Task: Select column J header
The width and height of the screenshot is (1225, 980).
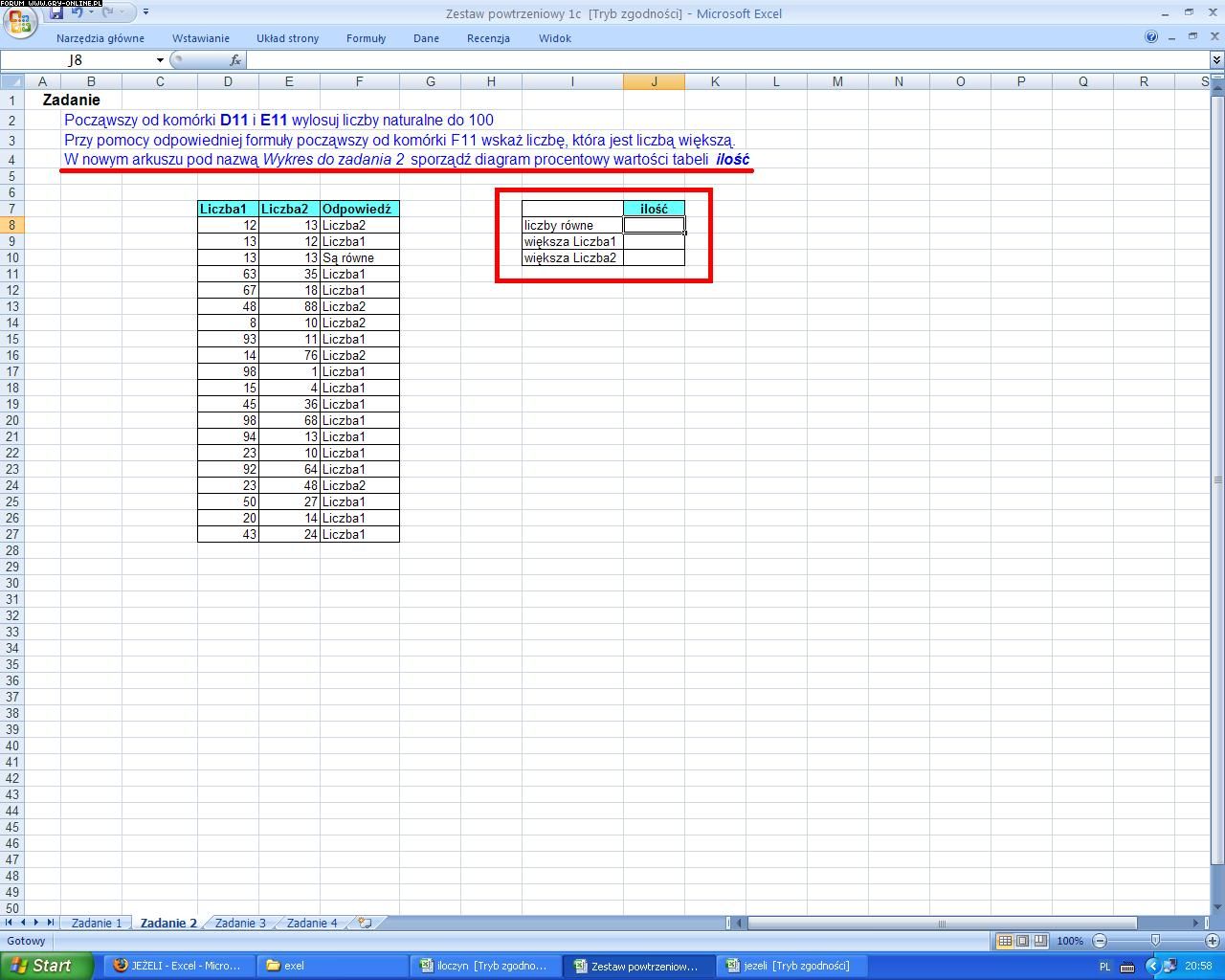Action: coord(654,81)
